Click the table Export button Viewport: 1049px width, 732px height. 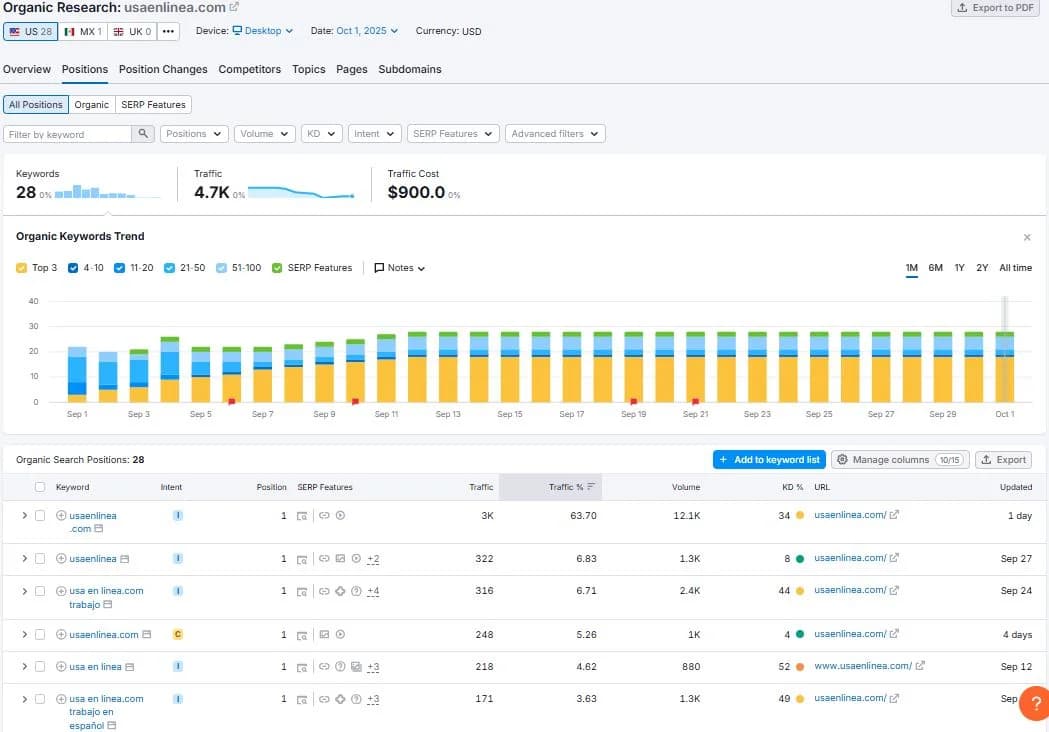coord(1004,460)
